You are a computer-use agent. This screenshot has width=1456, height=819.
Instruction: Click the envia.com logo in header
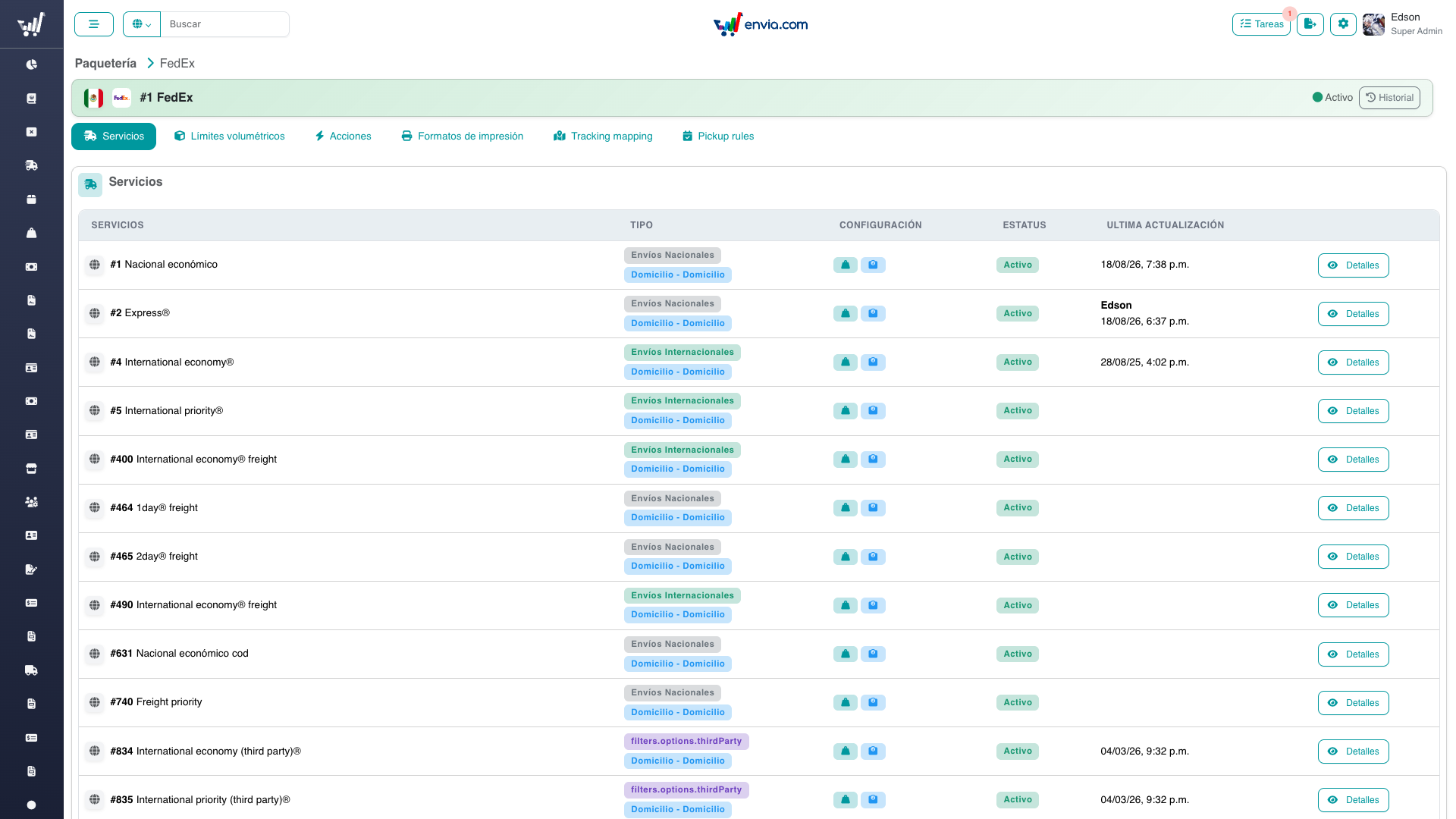(x=761, y=24)
